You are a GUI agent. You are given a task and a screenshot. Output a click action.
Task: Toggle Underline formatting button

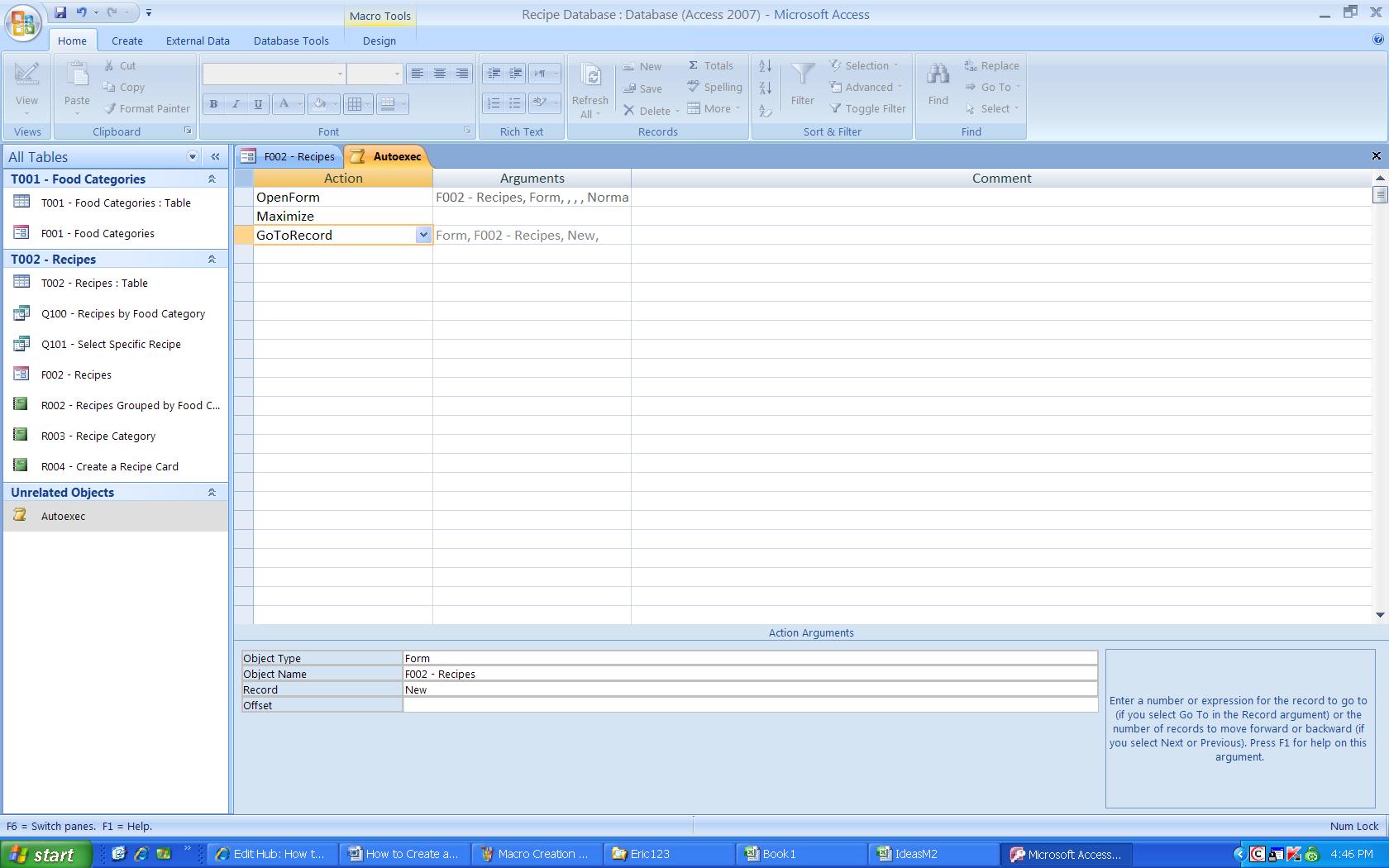[x=258, y=104]
